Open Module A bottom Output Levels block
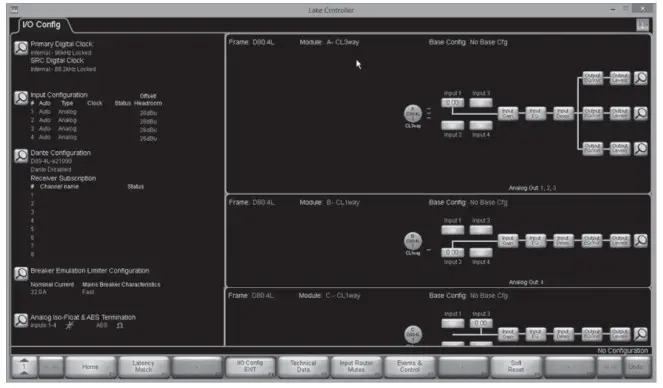663x388 pixels. 620,148
